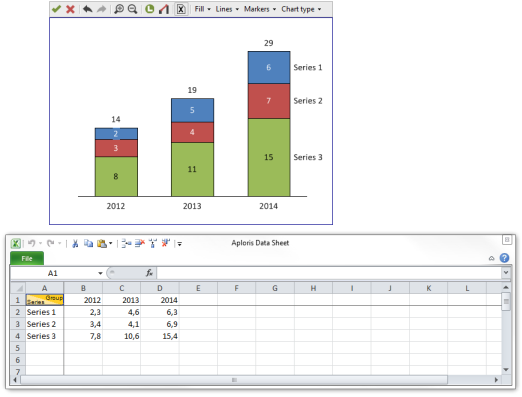Click the total label 29 above the 2014 bar
Image resolution: width=522 pixels, height=397 pixels.
tap(269, 43)
